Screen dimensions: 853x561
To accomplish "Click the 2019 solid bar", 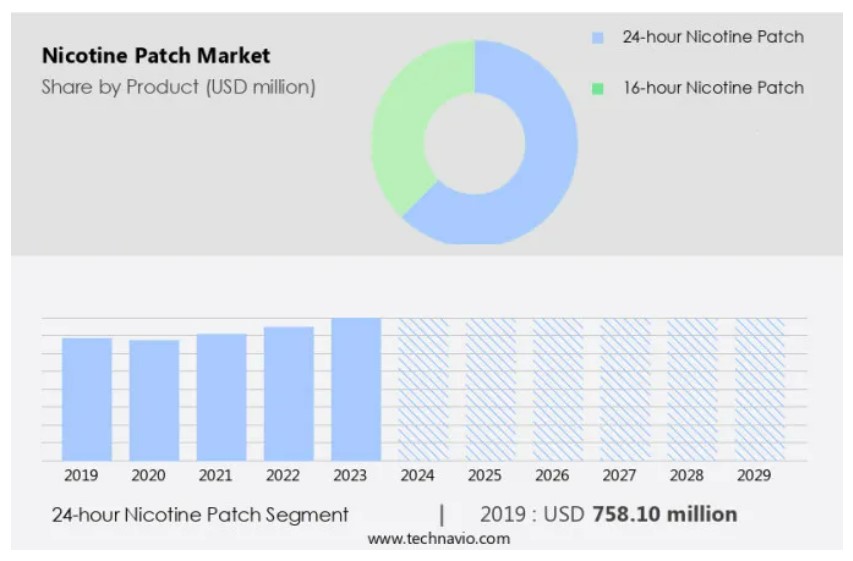I will point(87,398).
